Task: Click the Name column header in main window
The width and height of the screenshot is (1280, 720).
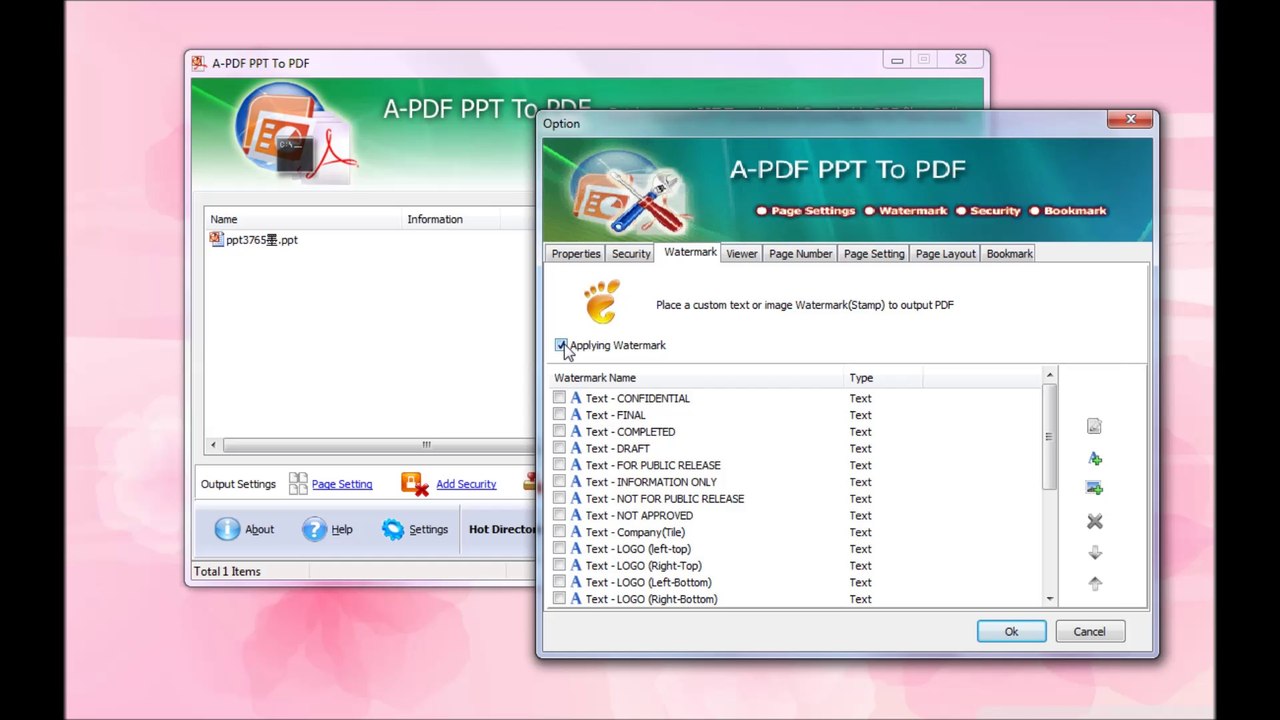Action: point(304,219)
